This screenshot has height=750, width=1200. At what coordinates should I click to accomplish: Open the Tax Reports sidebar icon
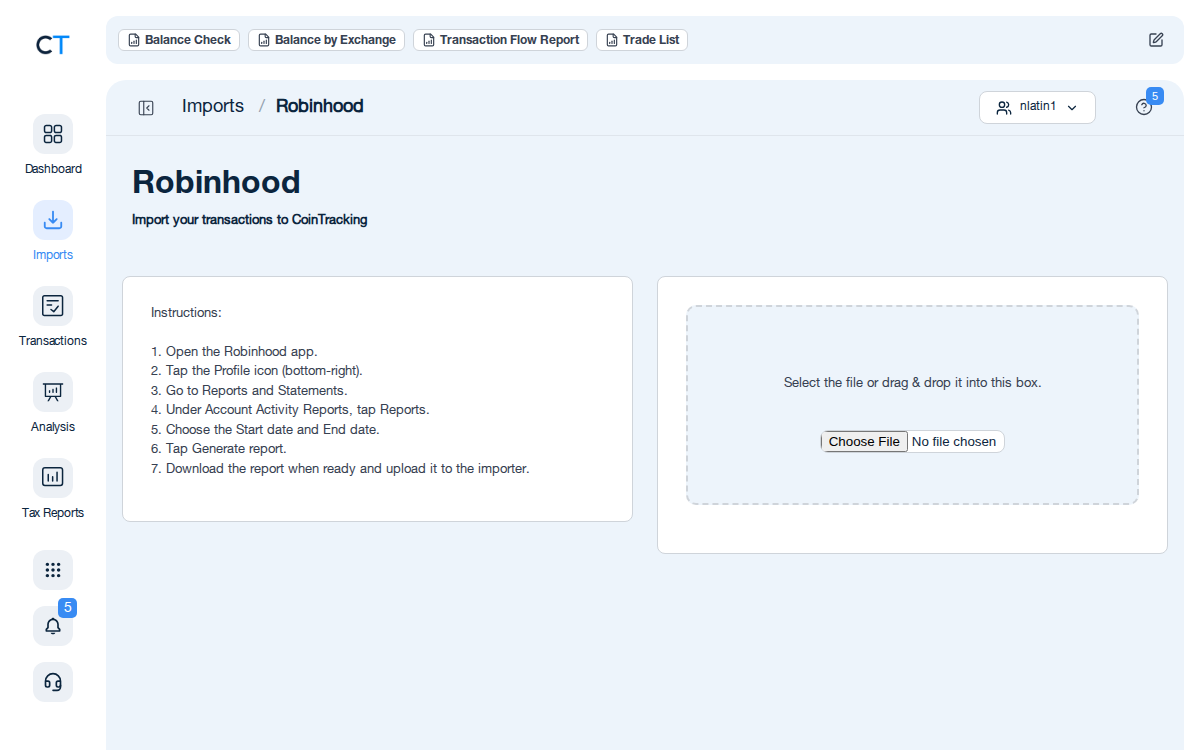click(x=53, y=478)
